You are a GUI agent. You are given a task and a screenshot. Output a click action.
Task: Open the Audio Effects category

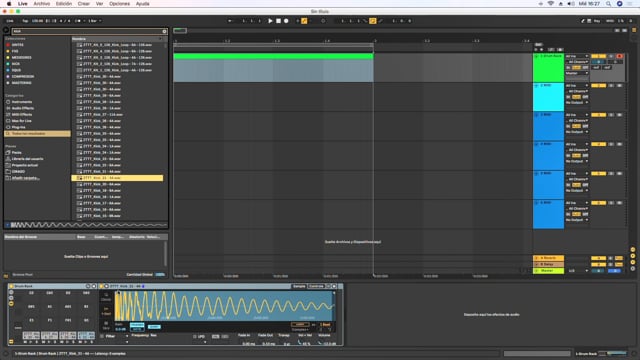(23, 108)
